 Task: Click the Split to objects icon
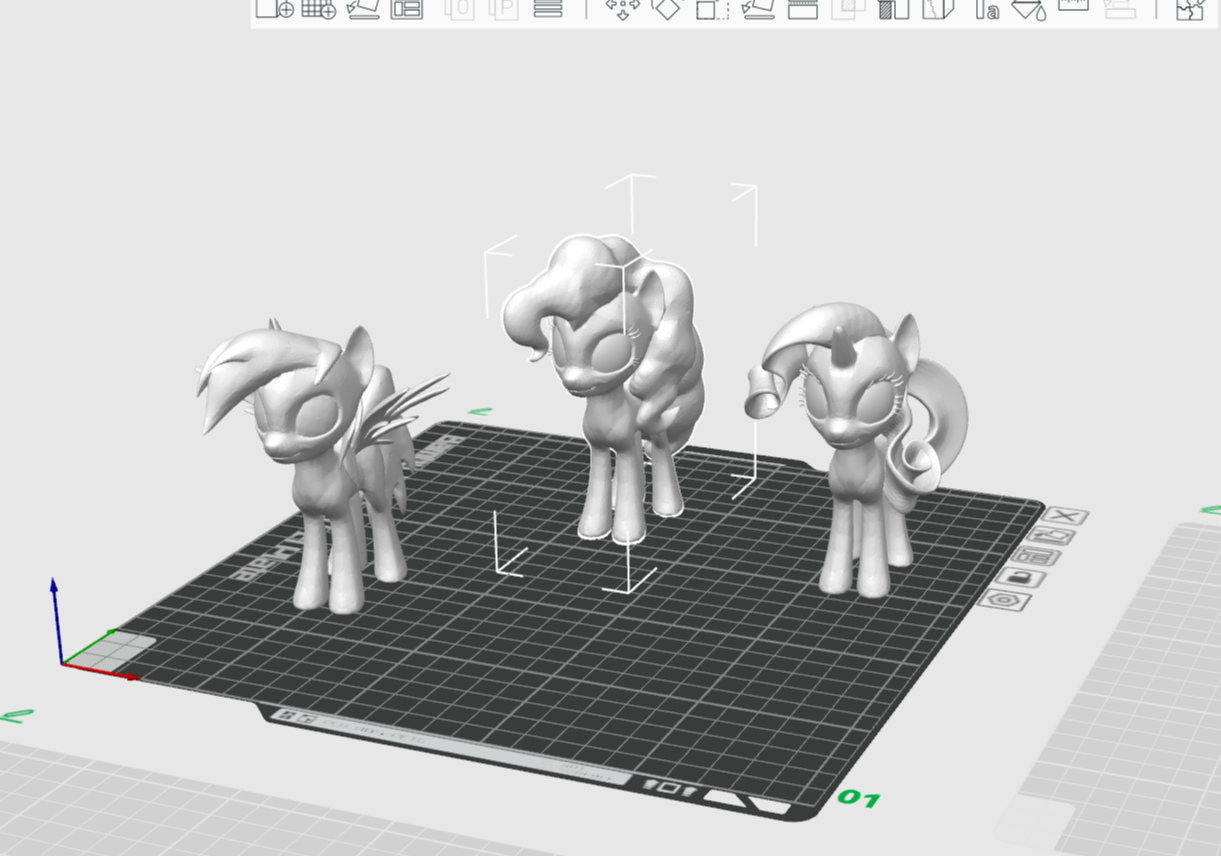[459, 9]
